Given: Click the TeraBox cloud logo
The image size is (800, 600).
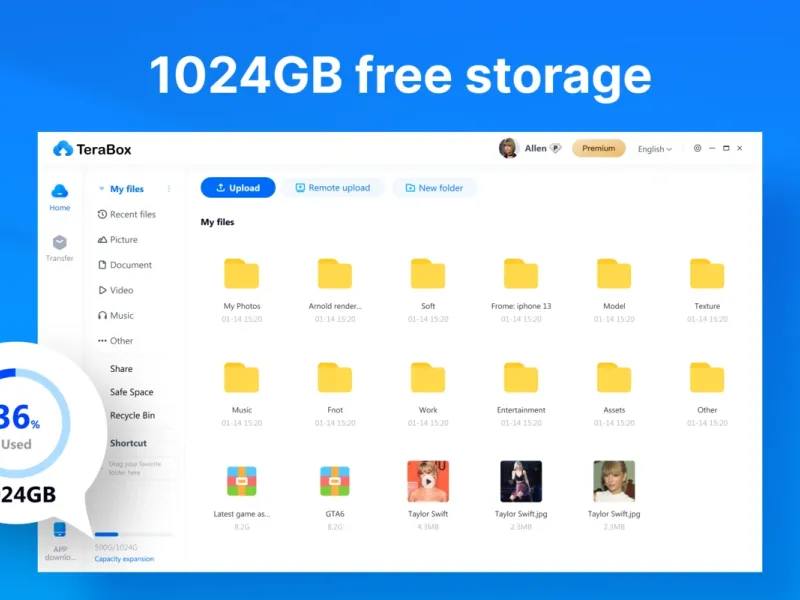Looking at the screenshot, I should pos(63,149).
